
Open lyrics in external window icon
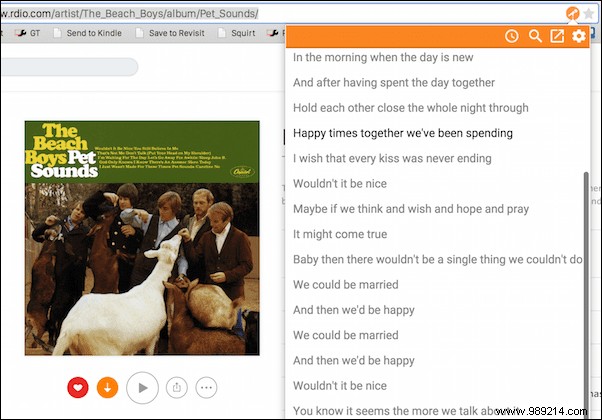(557, 36)
